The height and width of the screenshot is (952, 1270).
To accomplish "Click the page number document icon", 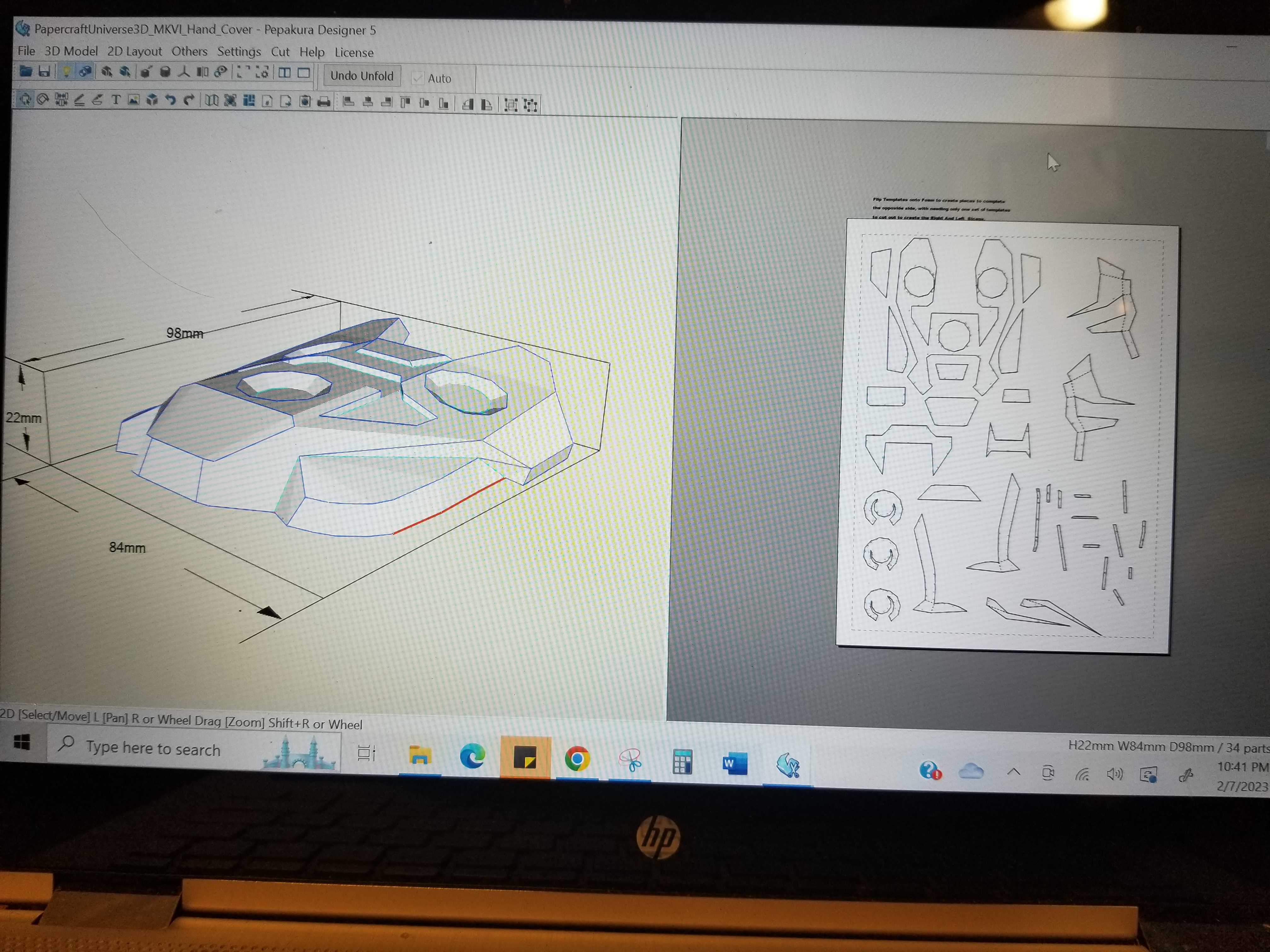I will [267, 102].
